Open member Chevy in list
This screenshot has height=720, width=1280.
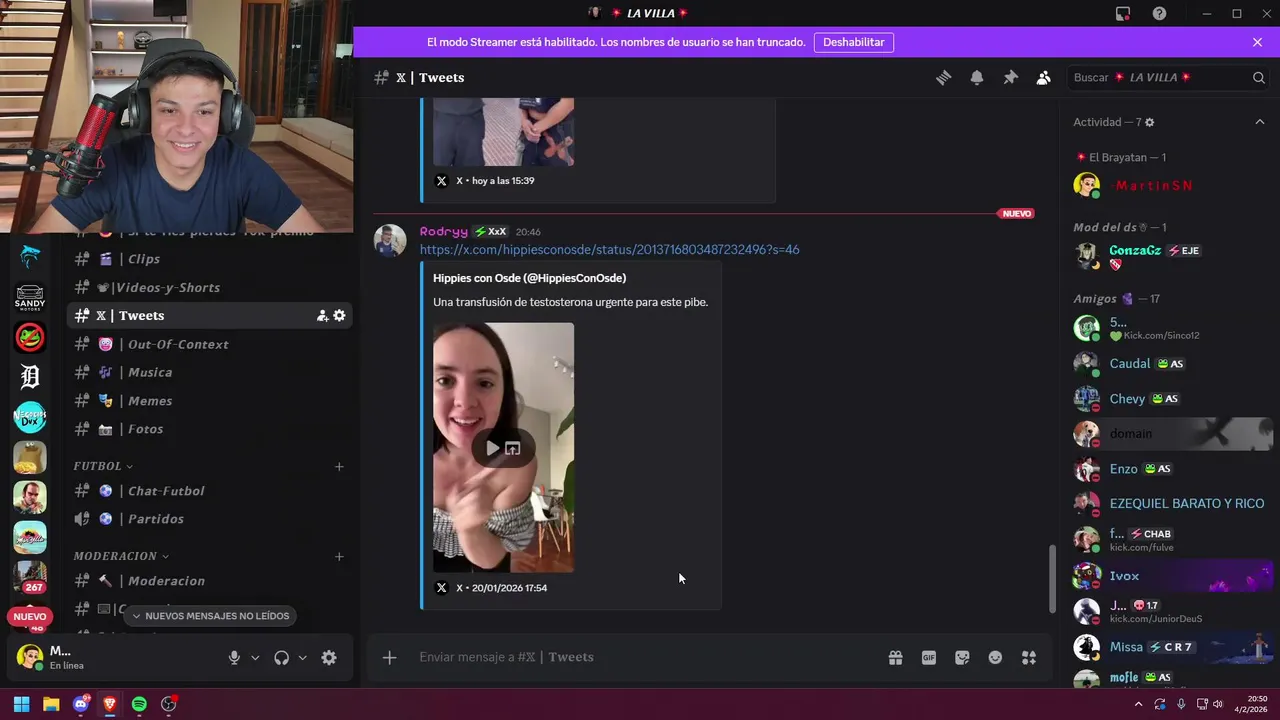(x=1166, y=398)
